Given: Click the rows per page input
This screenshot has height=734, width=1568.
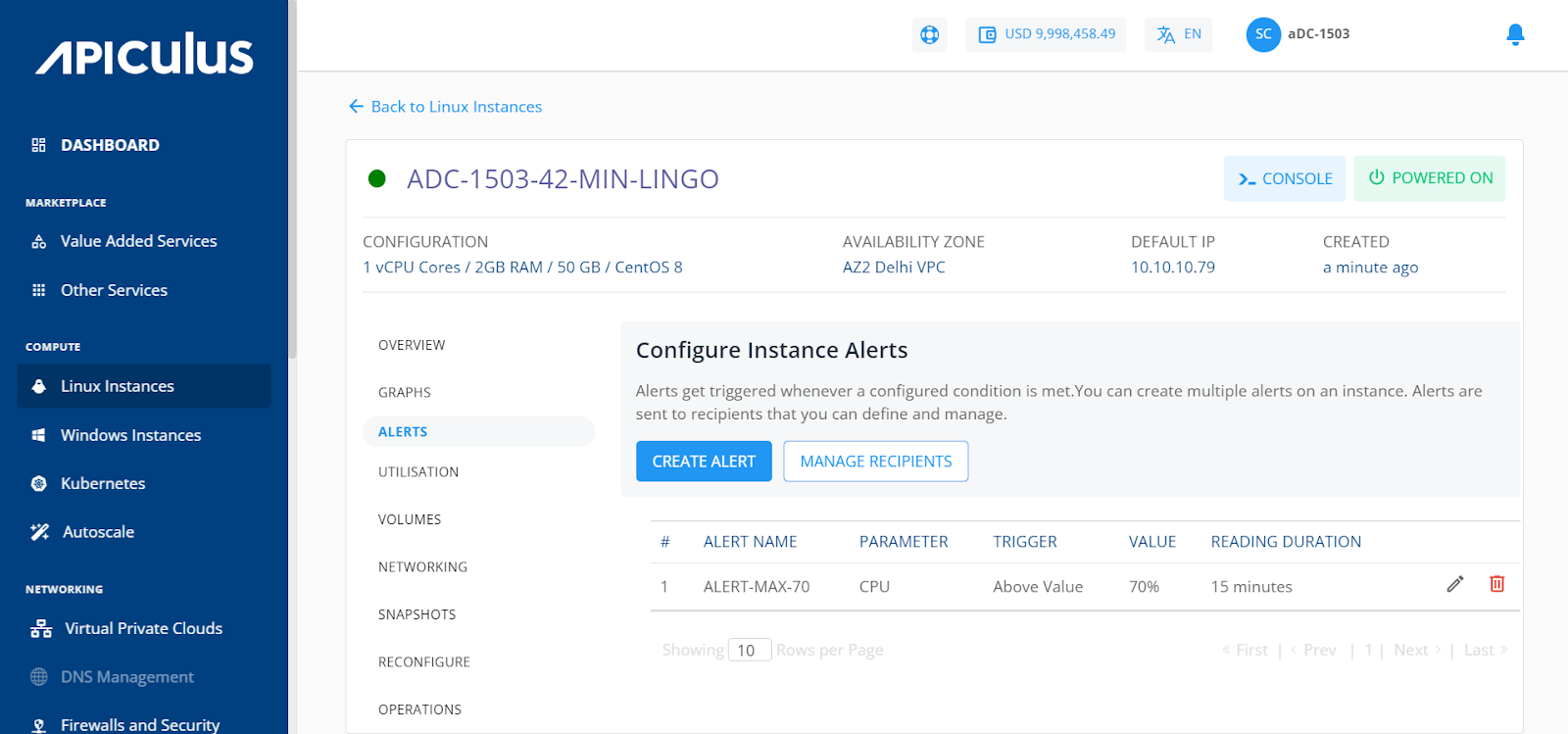Looking at the screenshot, I should [x=749, y=650].
